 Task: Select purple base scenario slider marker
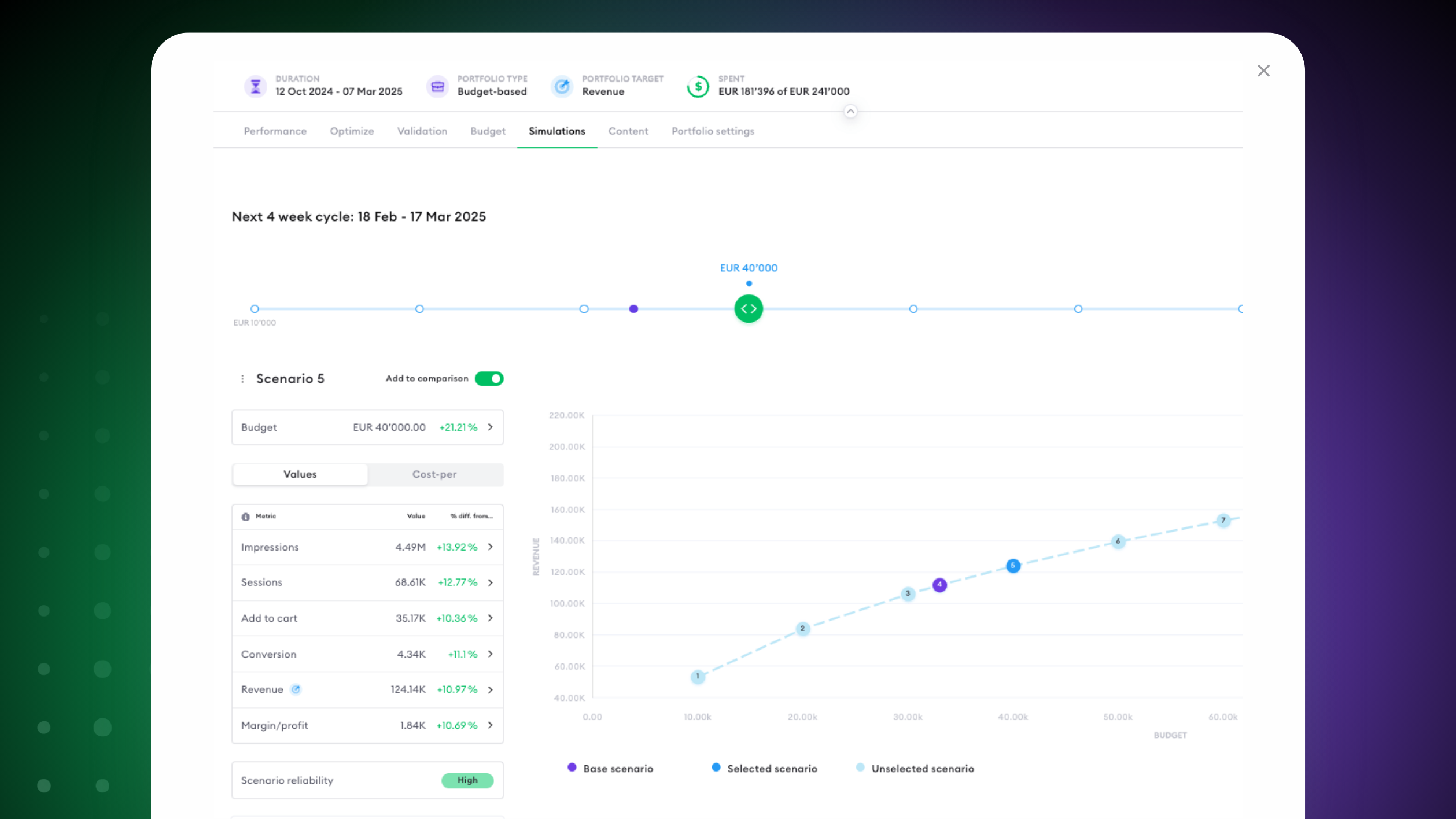coord(633,309)
